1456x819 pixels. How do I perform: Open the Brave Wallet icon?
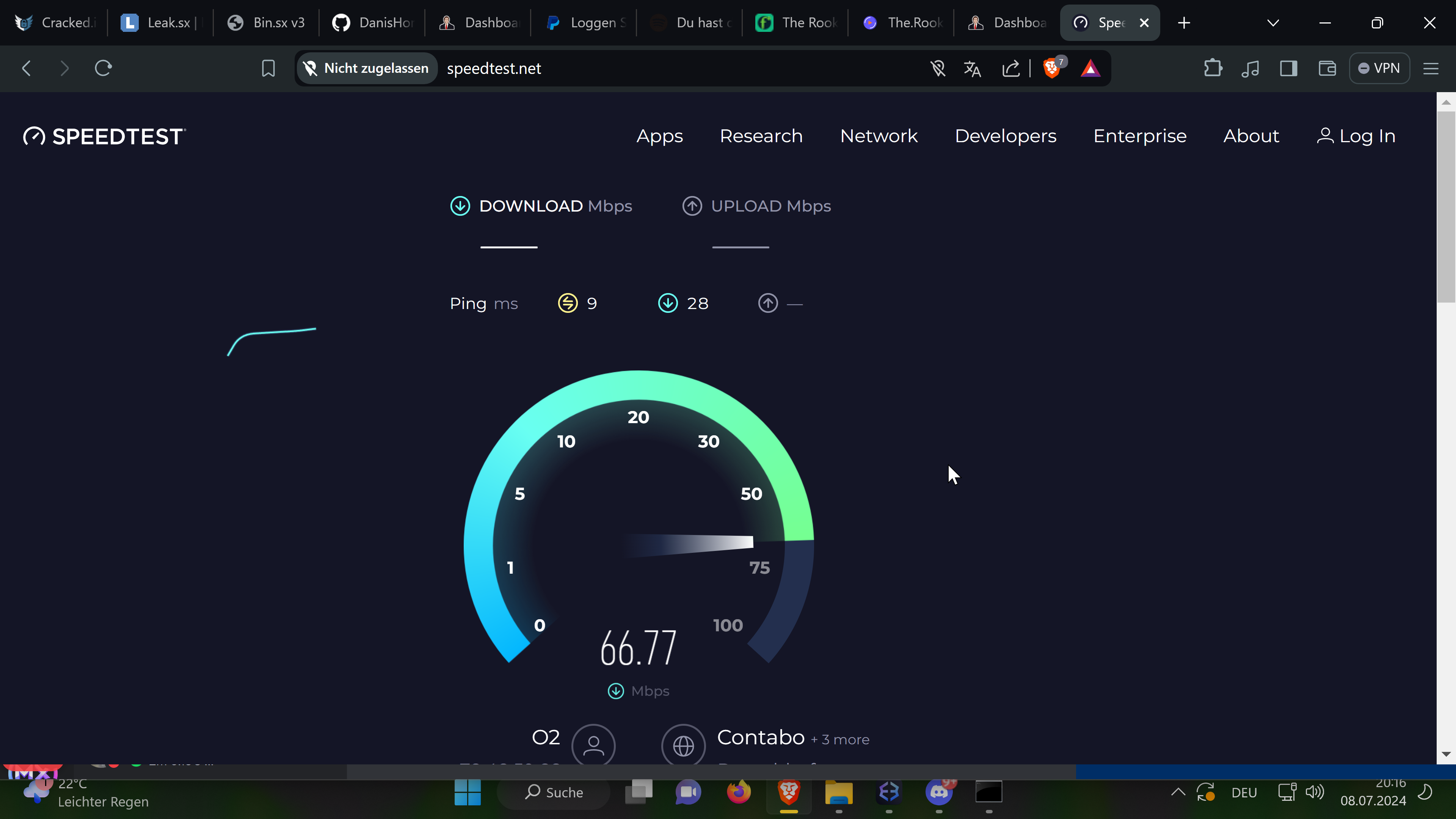(1327, 68)
